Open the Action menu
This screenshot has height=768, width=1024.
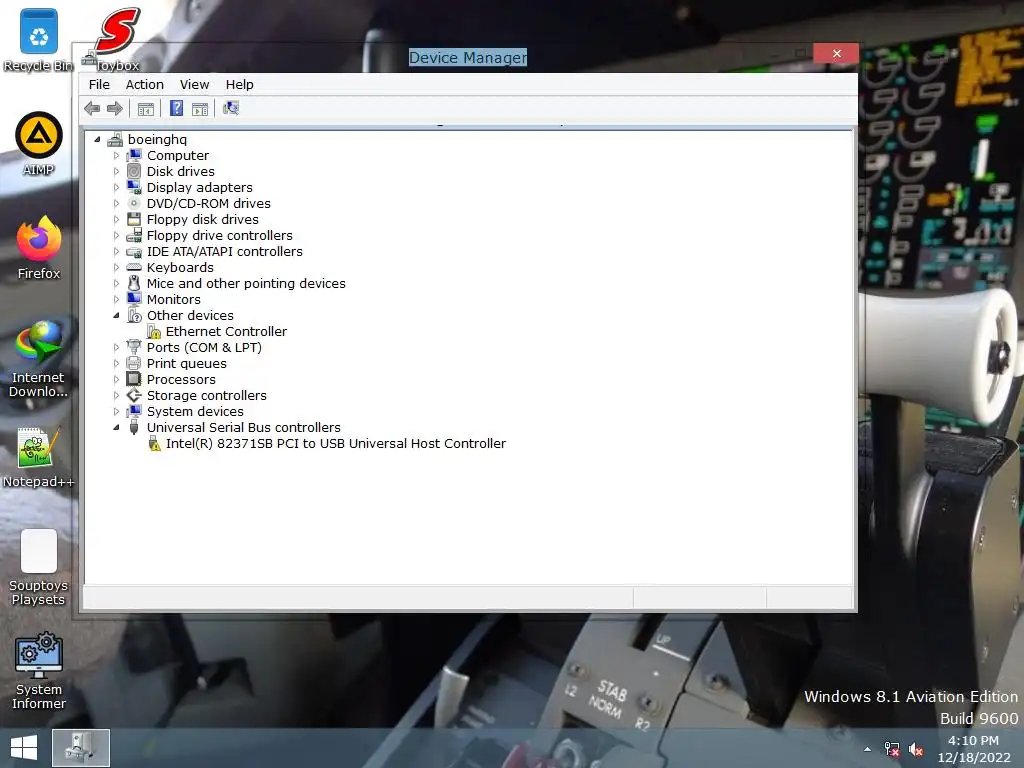(145, 84)
